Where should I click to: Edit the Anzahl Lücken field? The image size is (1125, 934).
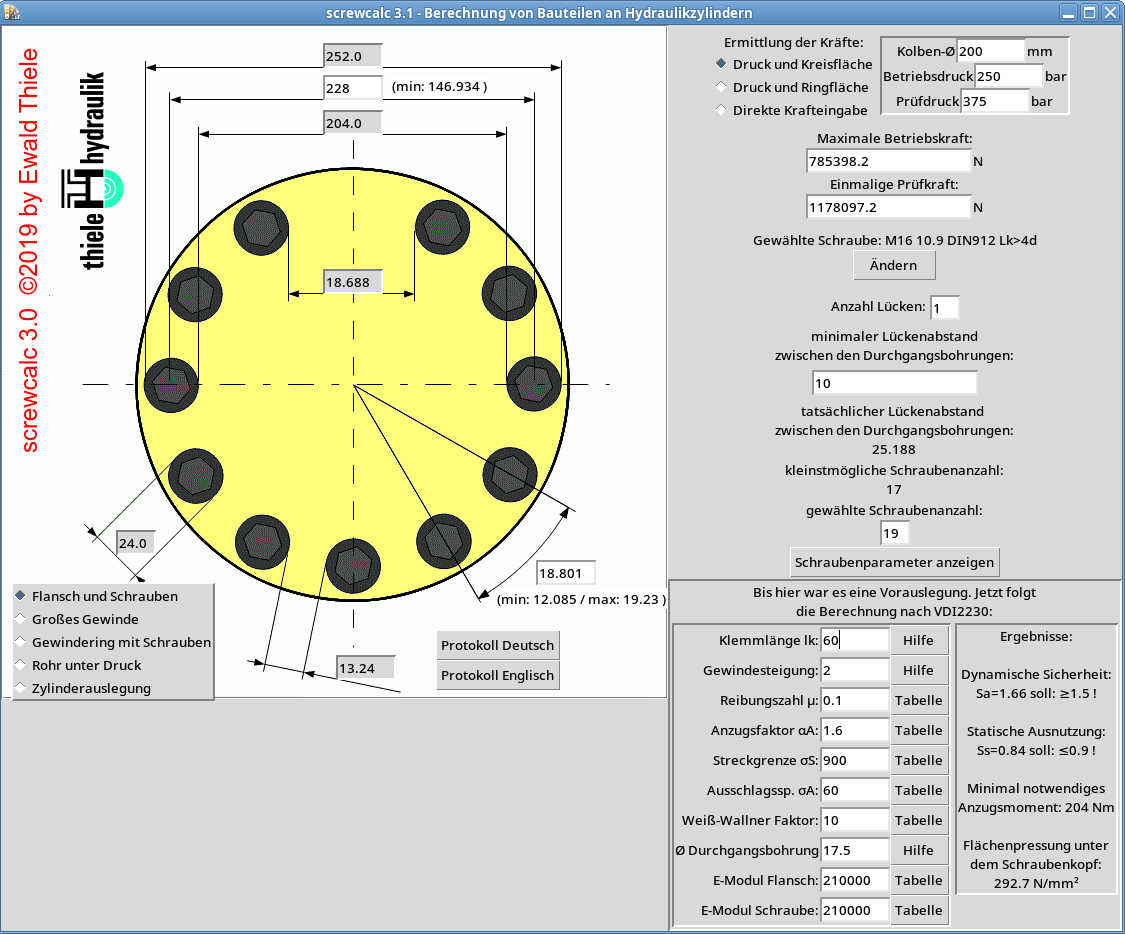(x=944, y=308)
